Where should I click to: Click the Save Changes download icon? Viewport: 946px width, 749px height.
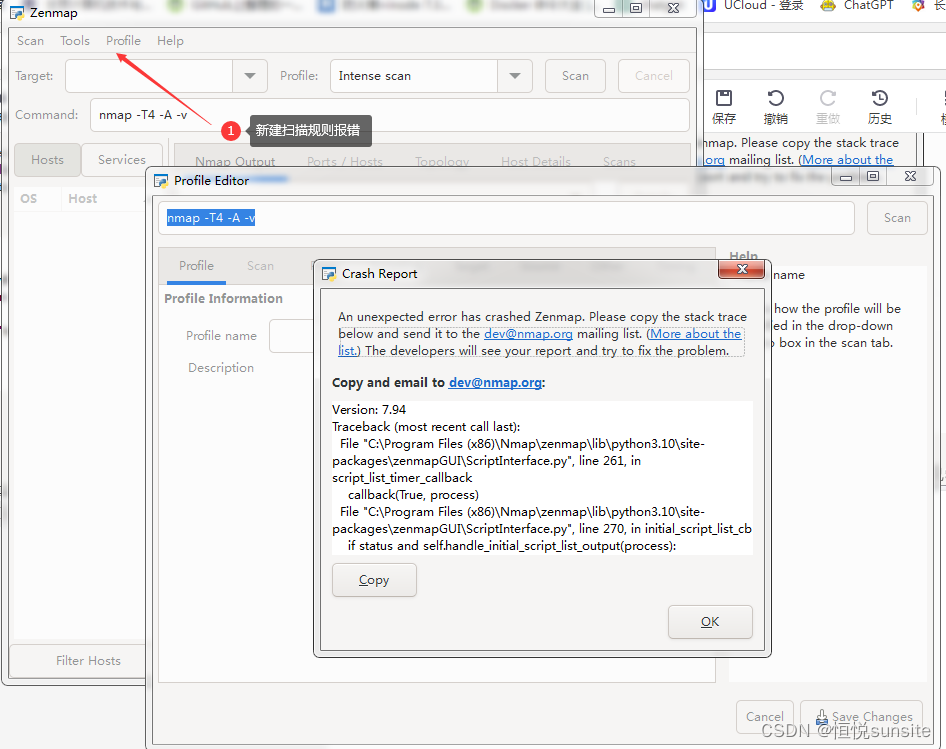(822, 717)
